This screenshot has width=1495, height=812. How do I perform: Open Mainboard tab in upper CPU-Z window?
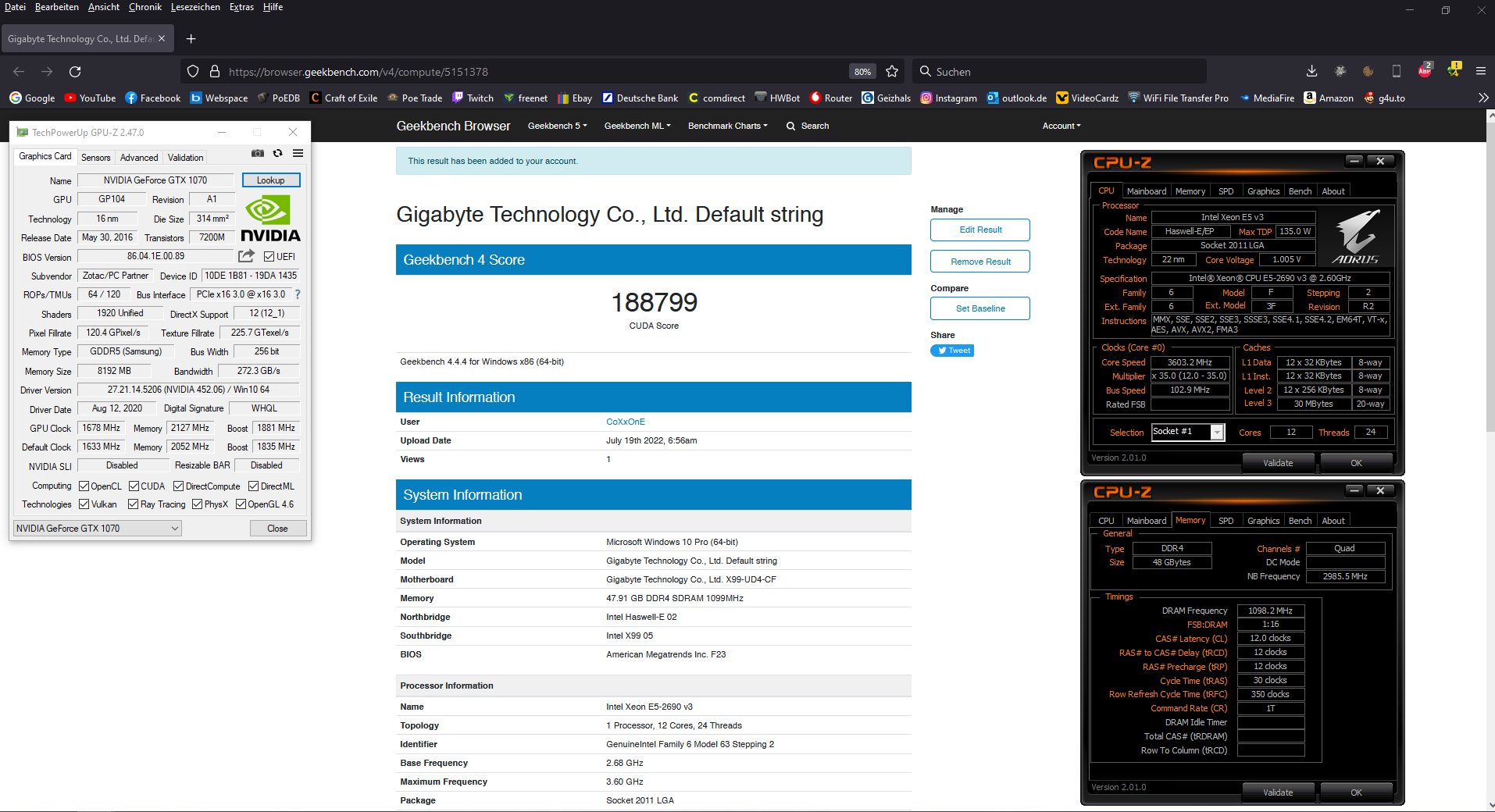tap(1146, 191)
